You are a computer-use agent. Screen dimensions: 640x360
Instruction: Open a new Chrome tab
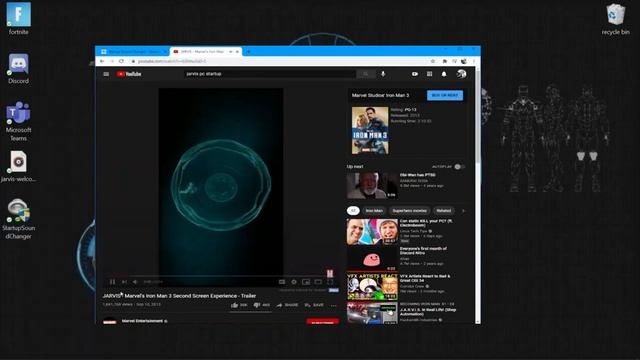pos(248,52)
